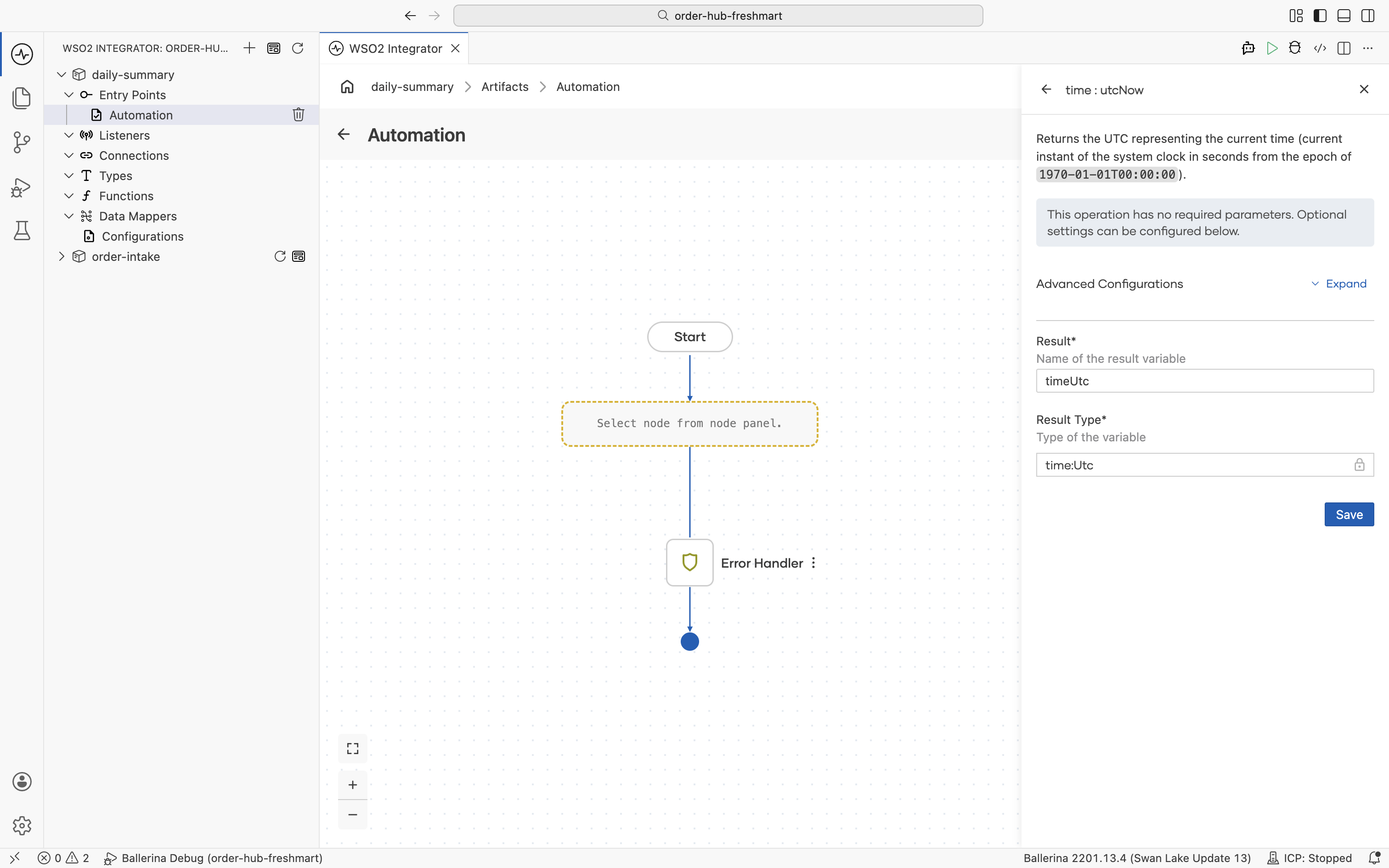The height and width of the screenshot is (868, 1389).
Task: Expand the order-intake project node
Action: (62, 257)
